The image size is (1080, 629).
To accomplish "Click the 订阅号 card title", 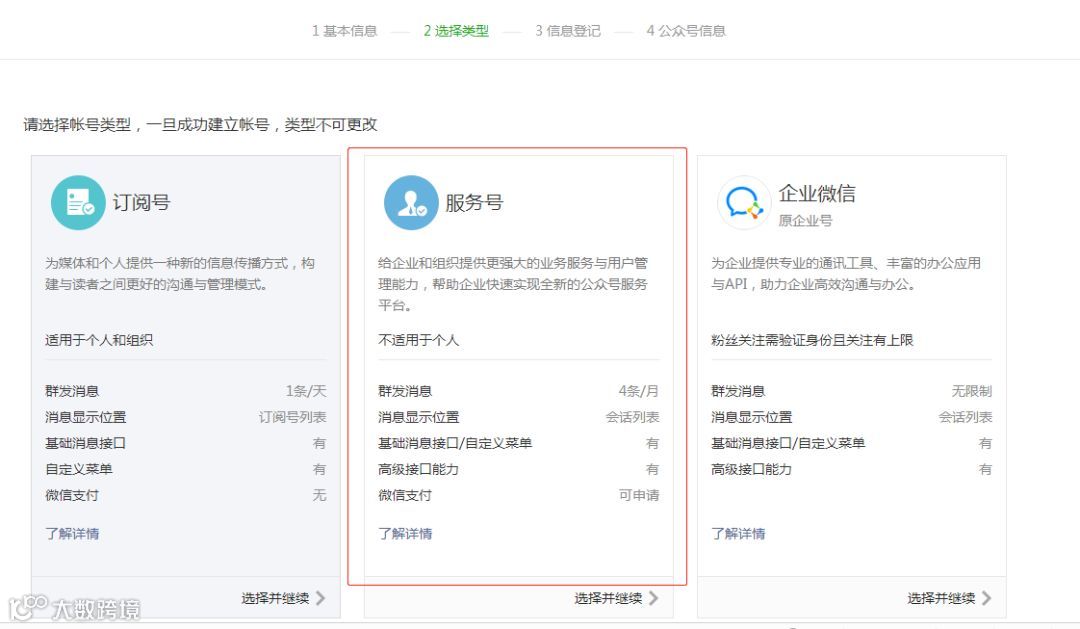I will pos(141,203).
